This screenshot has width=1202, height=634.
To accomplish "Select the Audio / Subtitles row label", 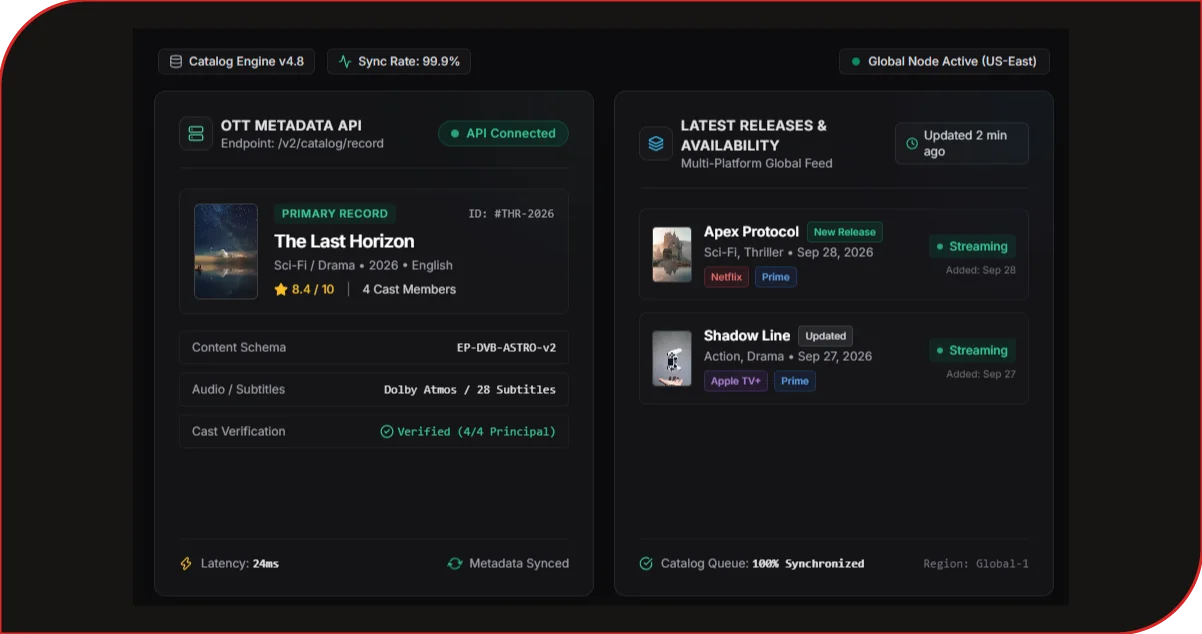I will coord(238,390).
